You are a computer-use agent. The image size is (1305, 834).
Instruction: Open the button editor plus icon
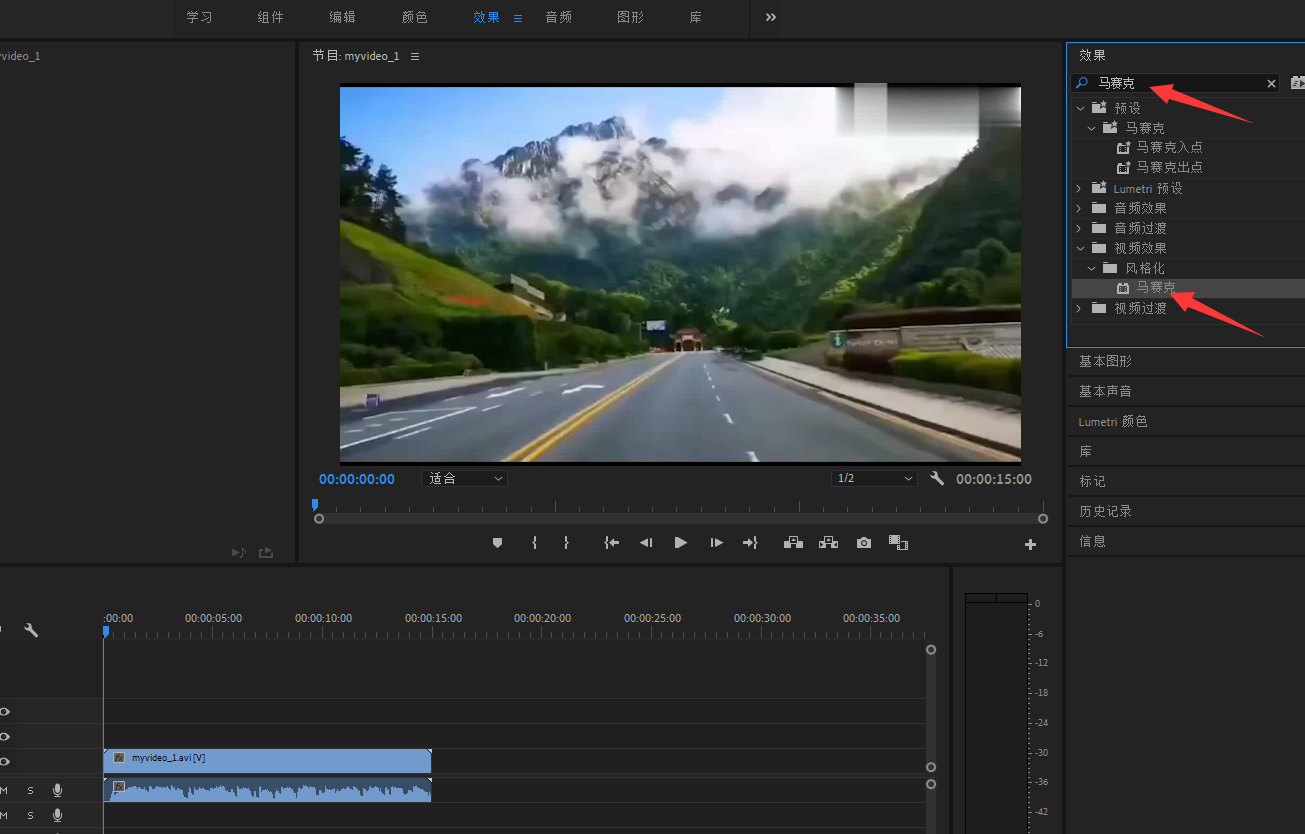[1030, 545]
